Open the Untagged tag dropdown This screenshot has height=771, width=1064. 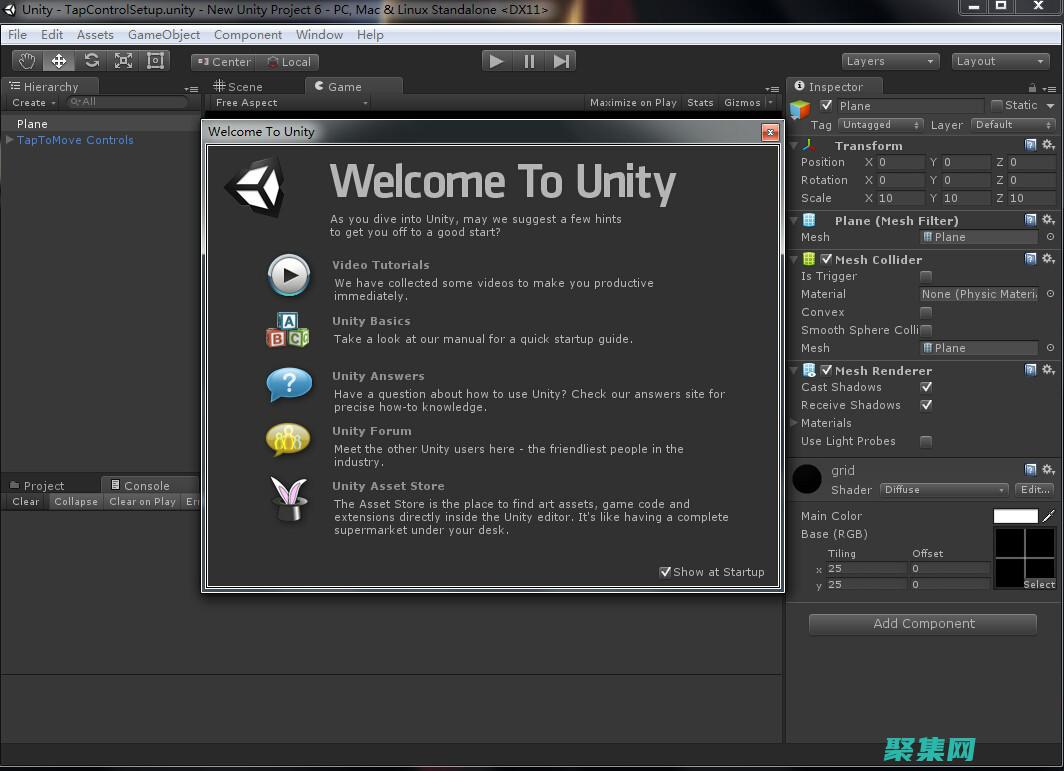tap(881, 125)
